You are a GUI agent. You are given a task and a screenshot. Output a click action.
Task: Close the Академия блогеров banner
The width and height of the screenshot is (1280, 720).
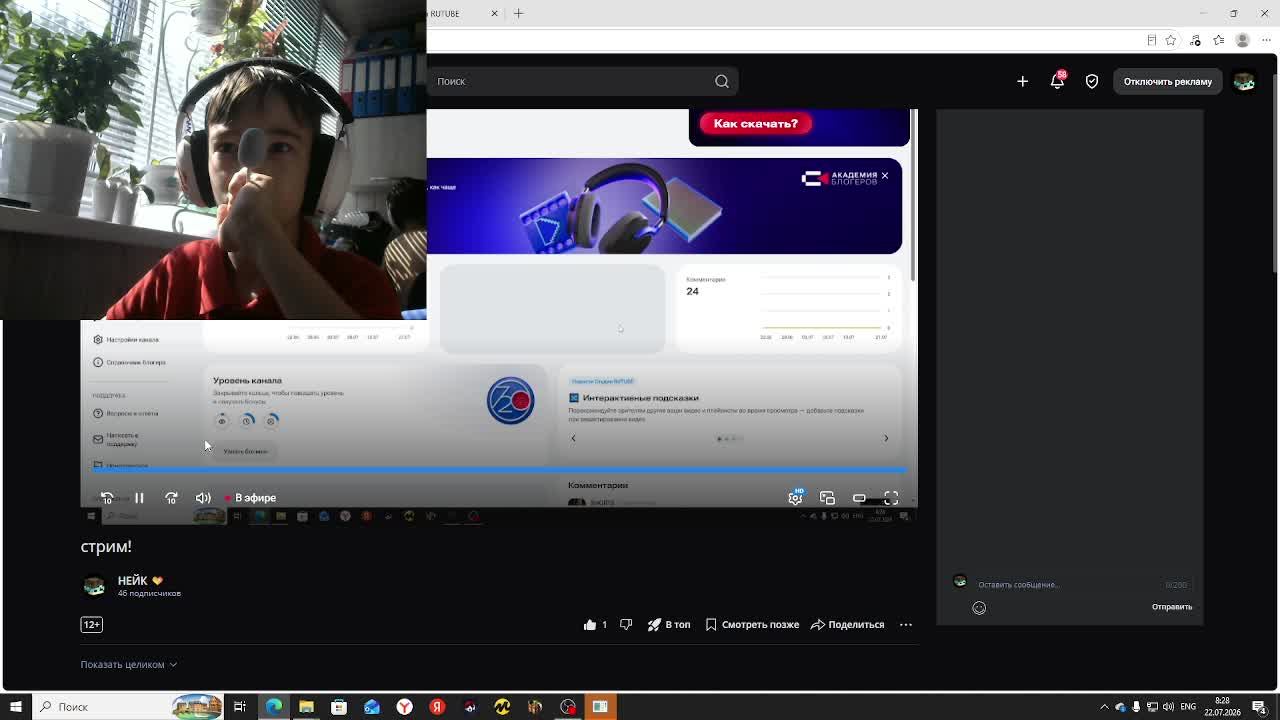884,175
